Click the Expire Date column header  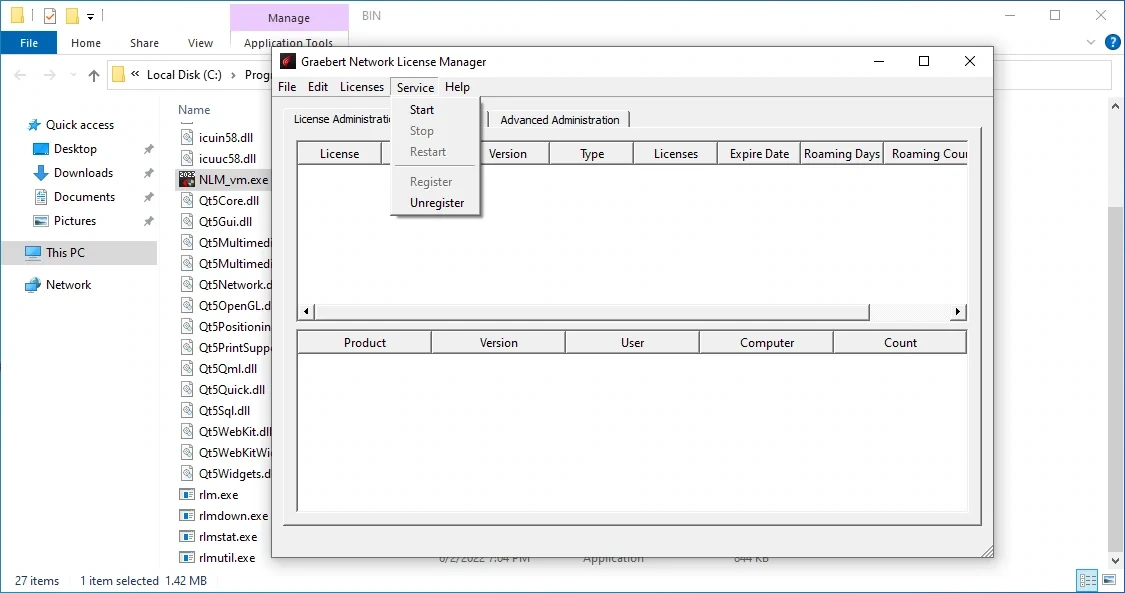coord(759,153)
